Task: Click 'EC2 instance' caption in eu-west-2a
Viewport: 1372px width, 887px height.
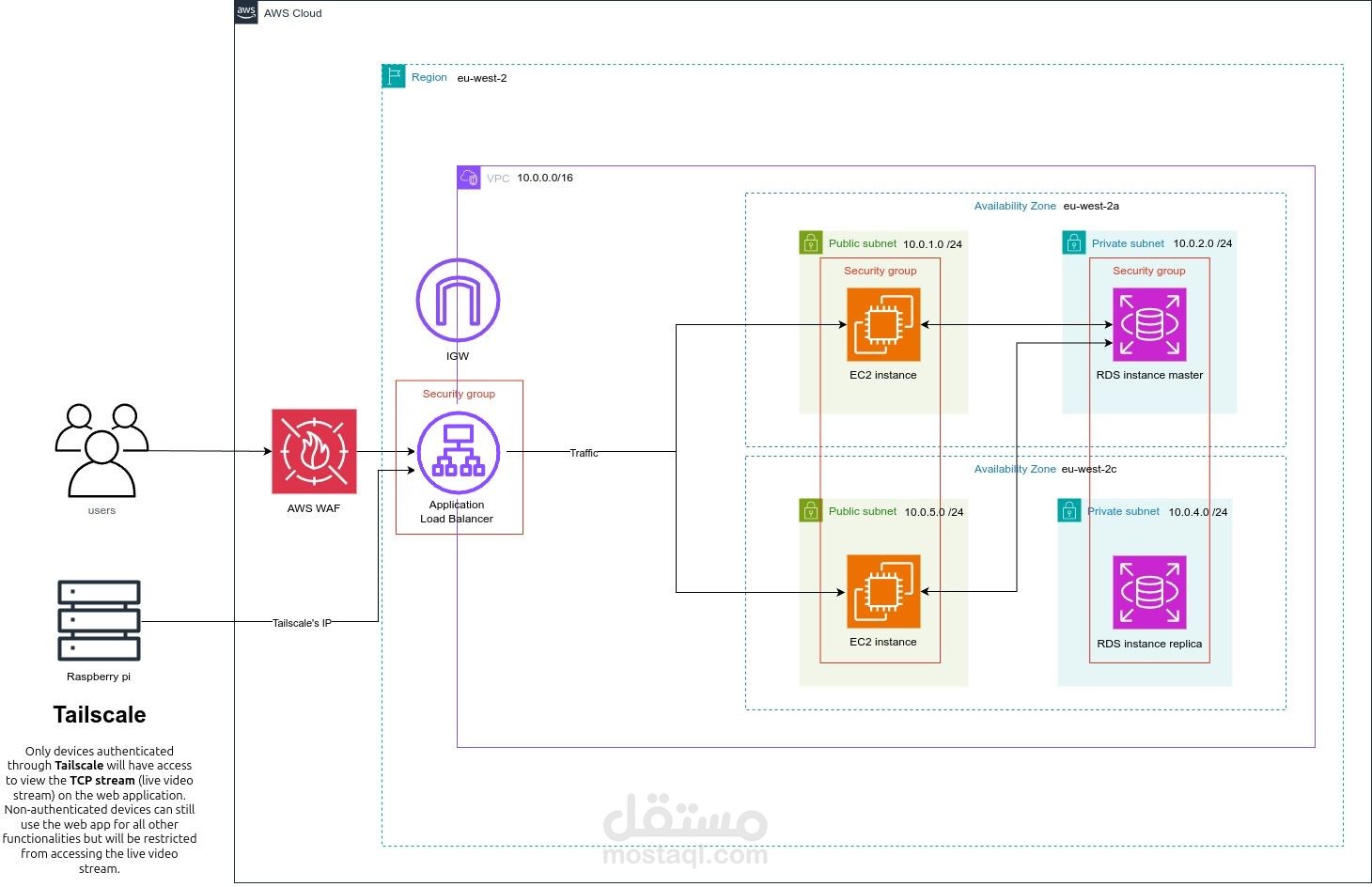Action: click(x=883, y=375)
